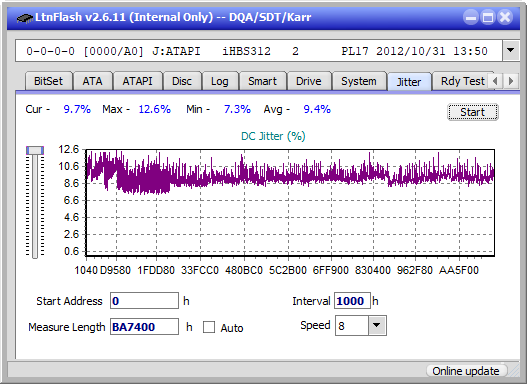Click the vertical jitter scale slider thumb
Image resolution: width=527 pixels, height=384 pixels.
[x=35, y=150]
